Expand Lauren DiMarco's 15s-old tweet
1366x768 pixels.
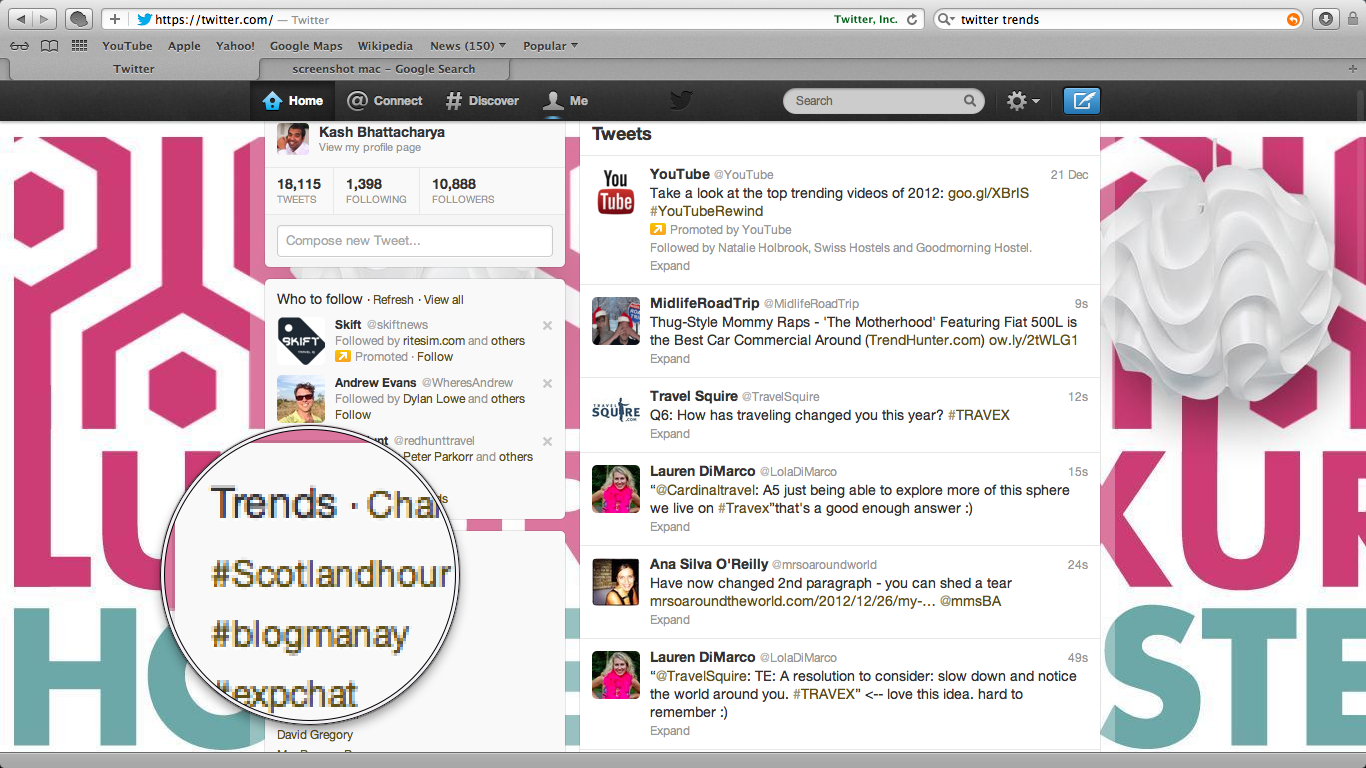670,527
